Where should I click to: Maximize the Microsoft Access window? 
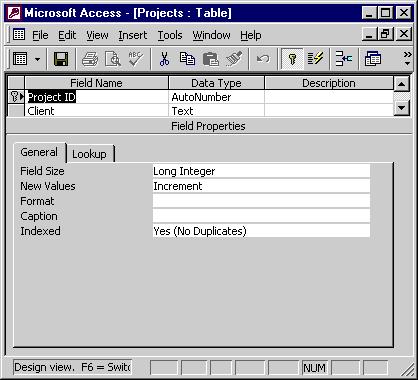tap(386, 13)
